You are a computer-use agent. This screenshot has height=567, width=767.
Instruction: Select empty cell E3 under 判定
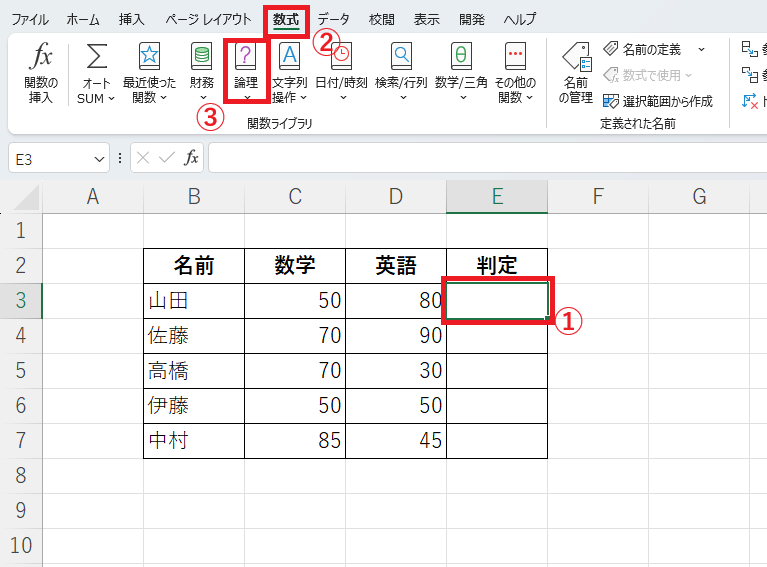(x=497, y=301)
